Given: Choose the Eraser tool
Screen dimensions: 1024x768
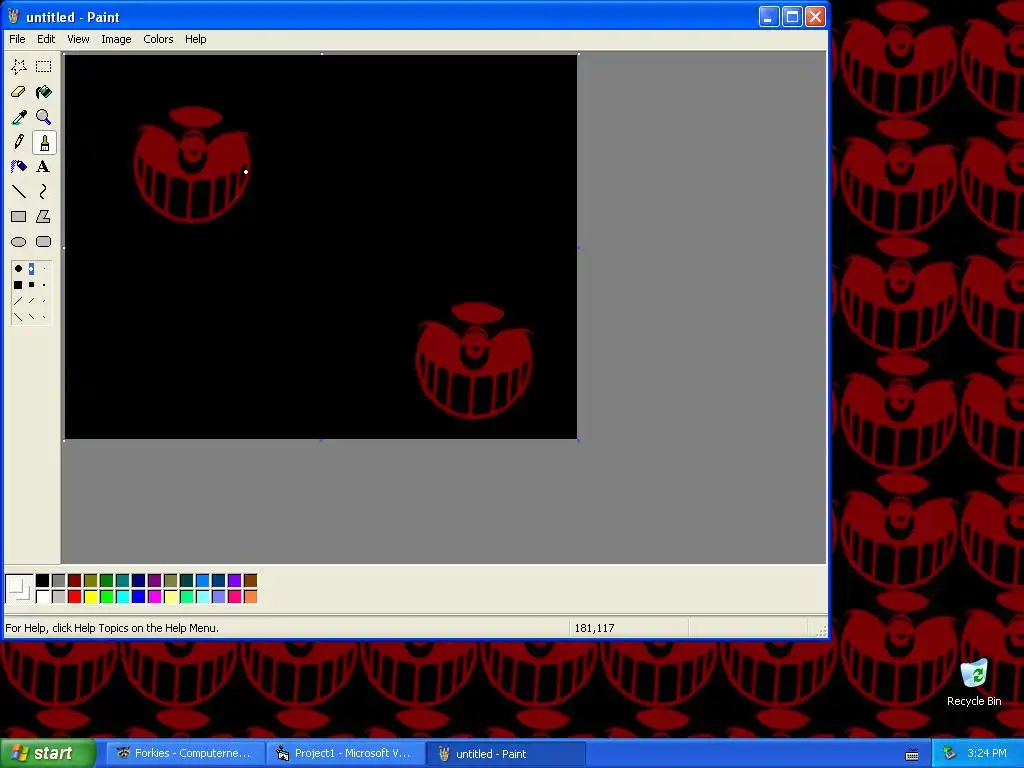Looking at the screenshot, I should pyautogui.click(x=18, y=92).
